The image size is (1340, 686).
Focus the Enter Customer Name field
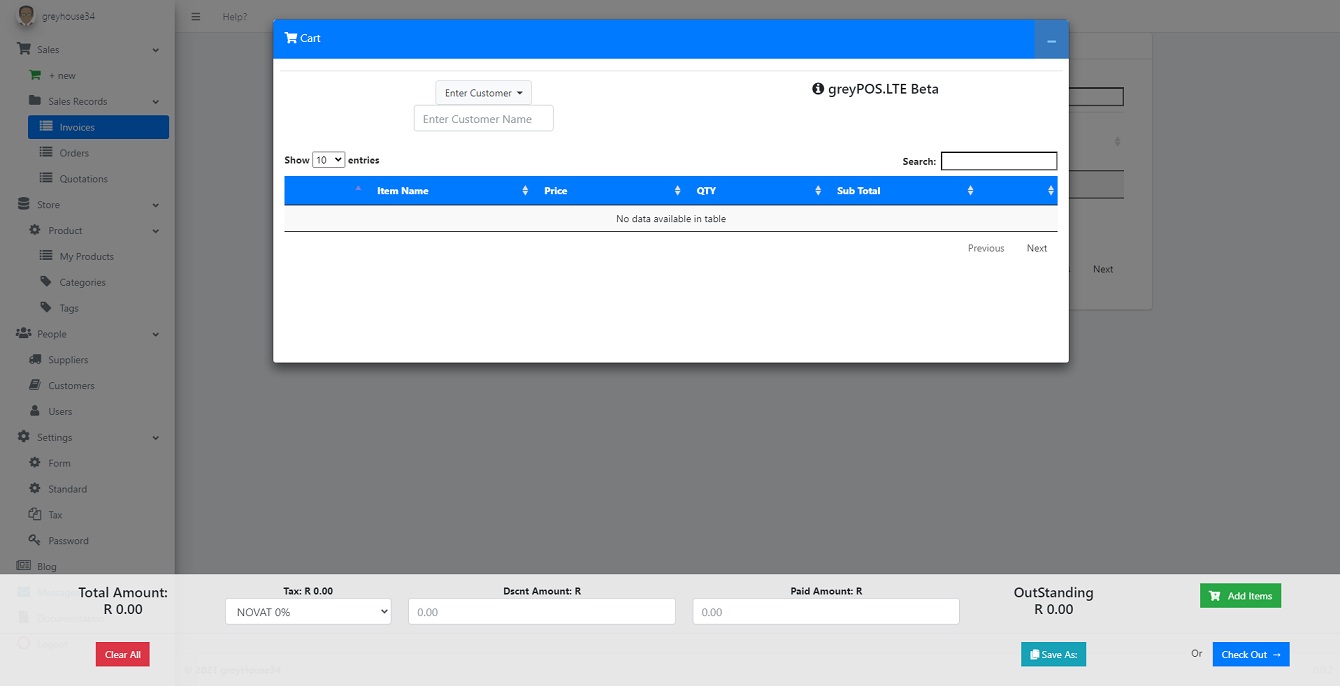[484, 119]
